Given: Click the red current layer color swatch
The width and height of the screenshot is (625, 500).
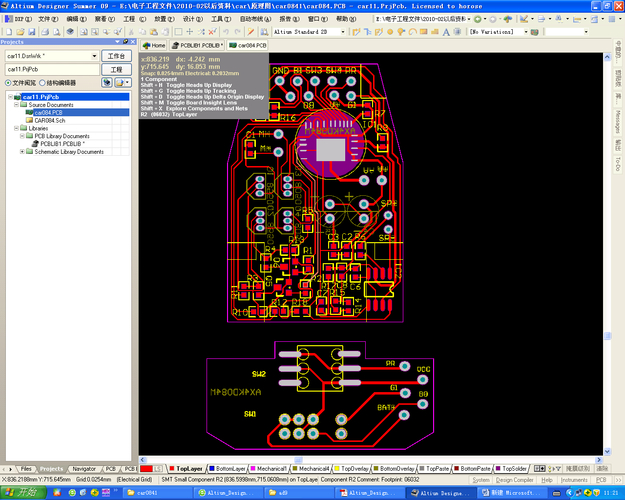Looking at the screenshot, I should coord(146,468).
